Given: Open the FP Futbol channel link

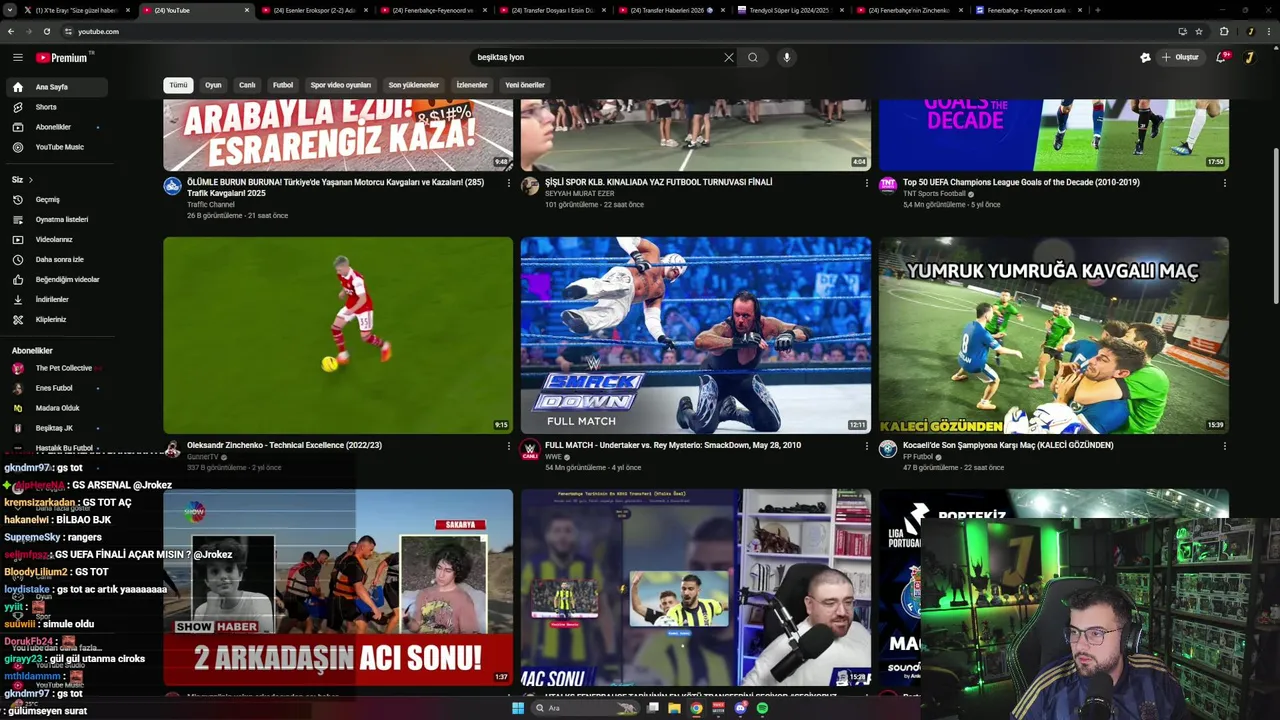Looking at the screenshot, I should click(918, 457).
